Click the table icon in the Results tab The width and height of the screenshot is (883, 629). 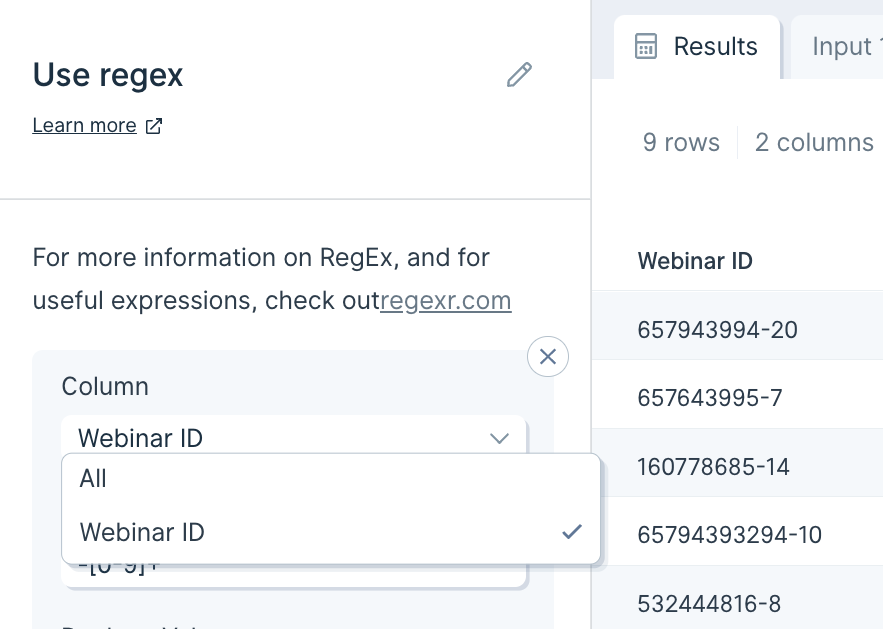(645, 46)
